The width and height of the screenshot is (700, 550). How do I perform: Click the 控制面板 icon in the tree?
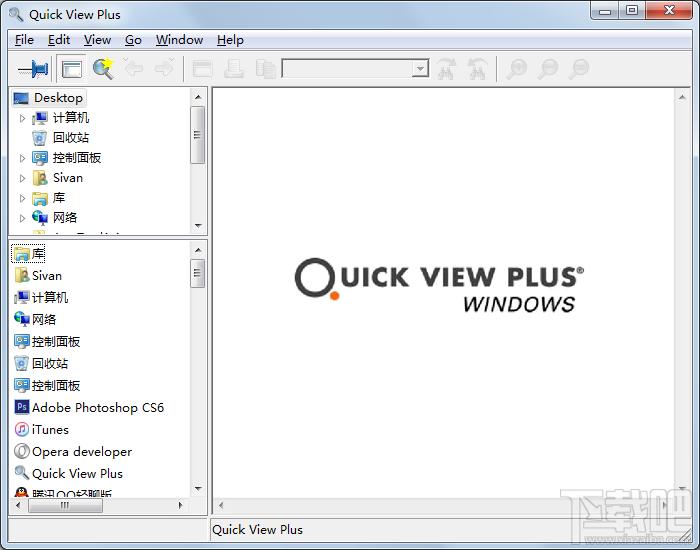(x=40, y=158)
